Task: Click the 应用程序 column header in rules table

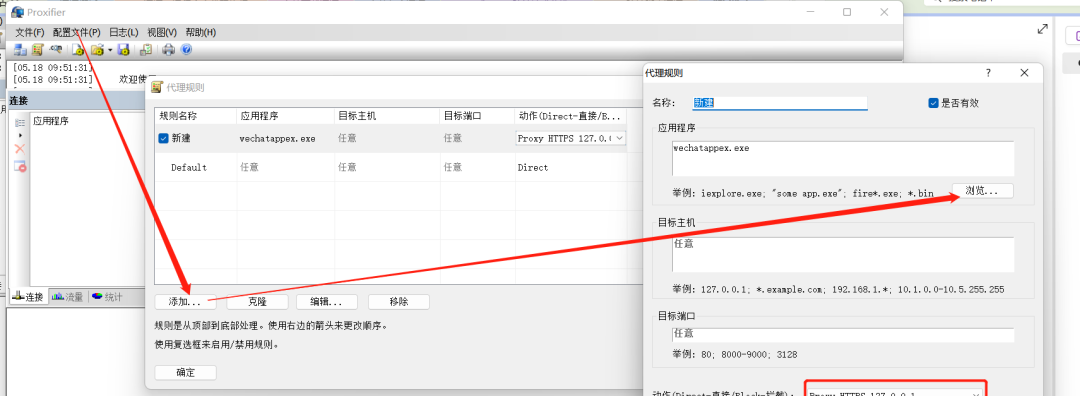Action: tap(285, 116)
